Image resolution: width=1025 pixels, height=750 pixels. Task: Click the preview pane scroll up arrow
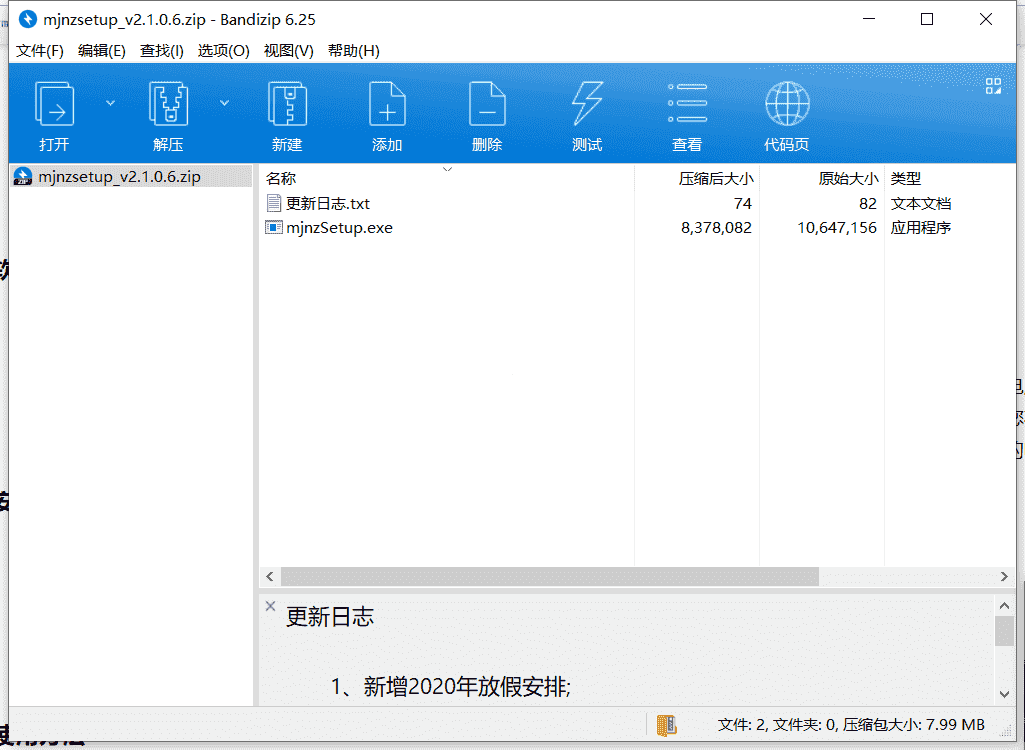(1005, 606)
